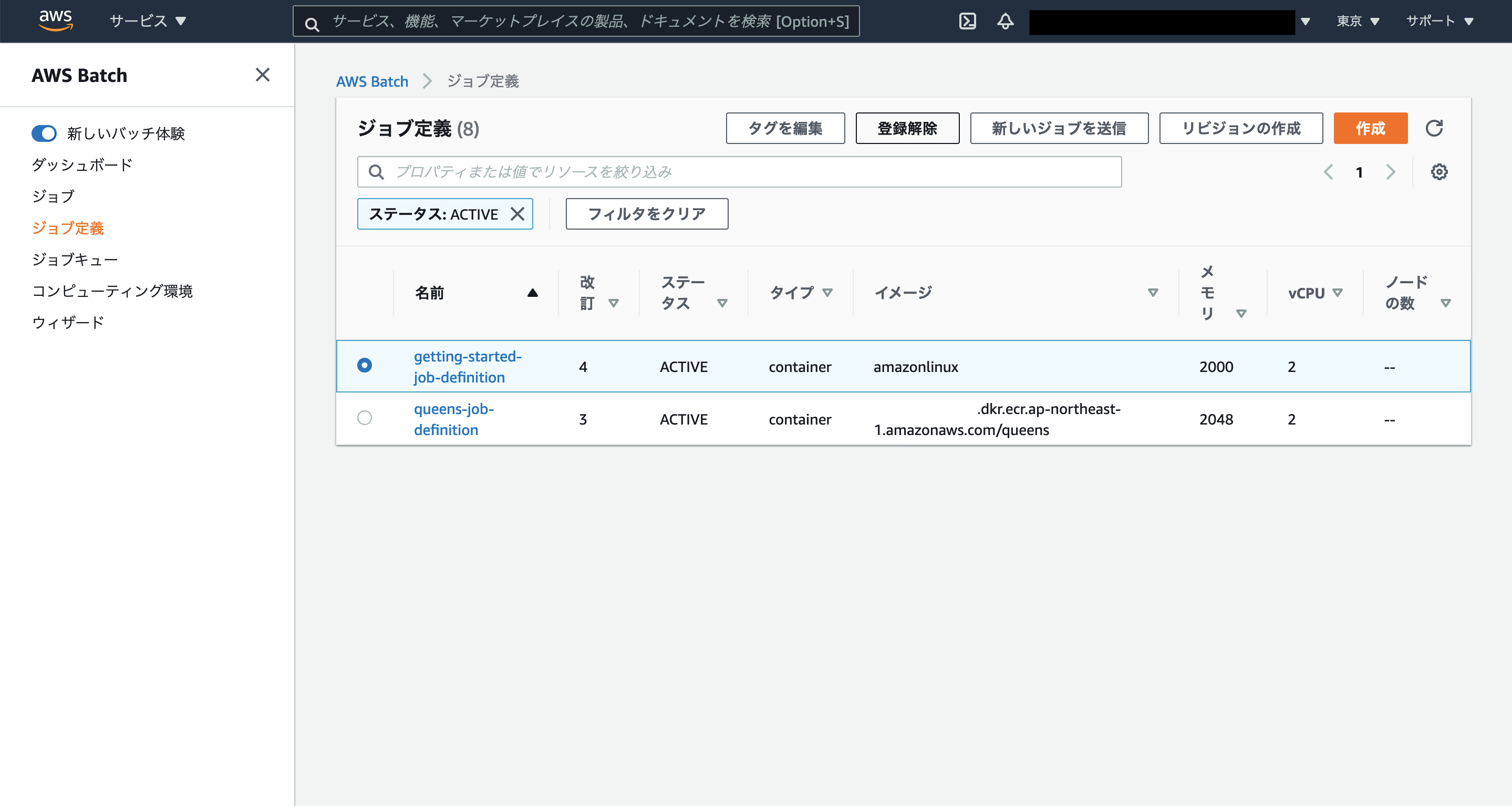Open the サポート menu
The image size is (1512, 806).
1440,21
